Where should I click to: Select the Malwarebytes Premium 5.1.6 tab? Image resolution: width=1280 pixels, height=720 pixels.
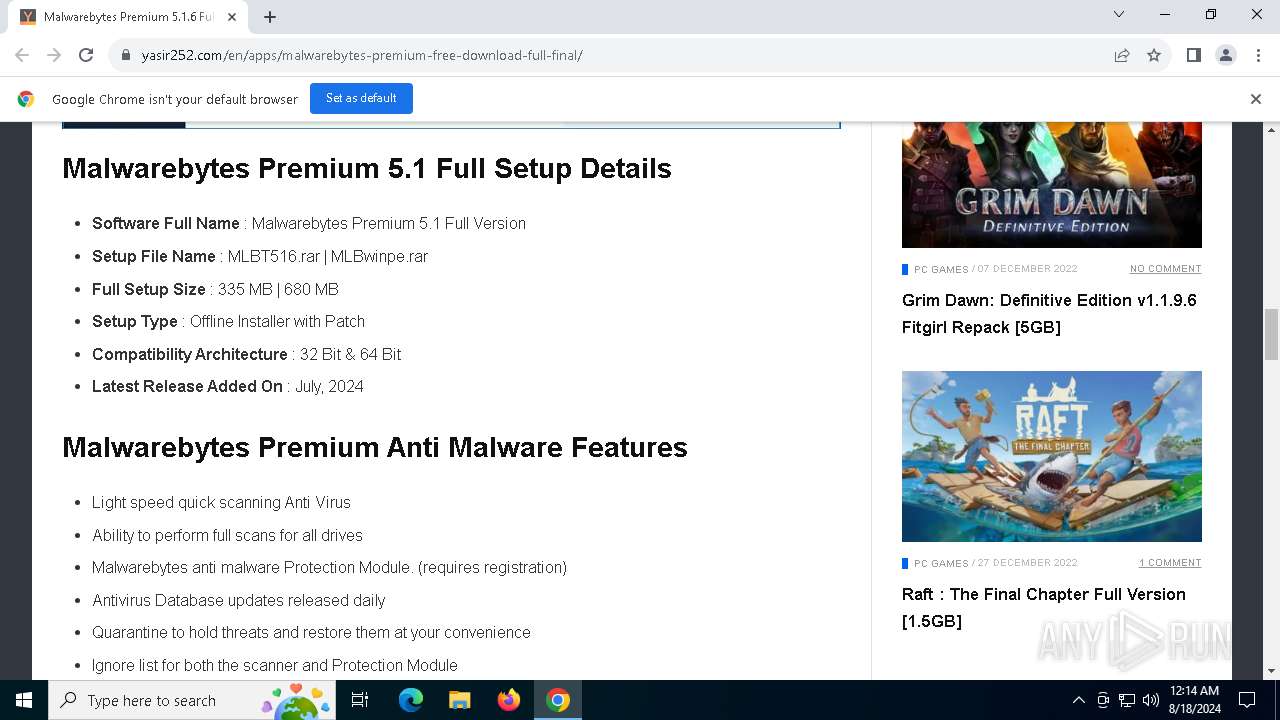coord(128,17)
